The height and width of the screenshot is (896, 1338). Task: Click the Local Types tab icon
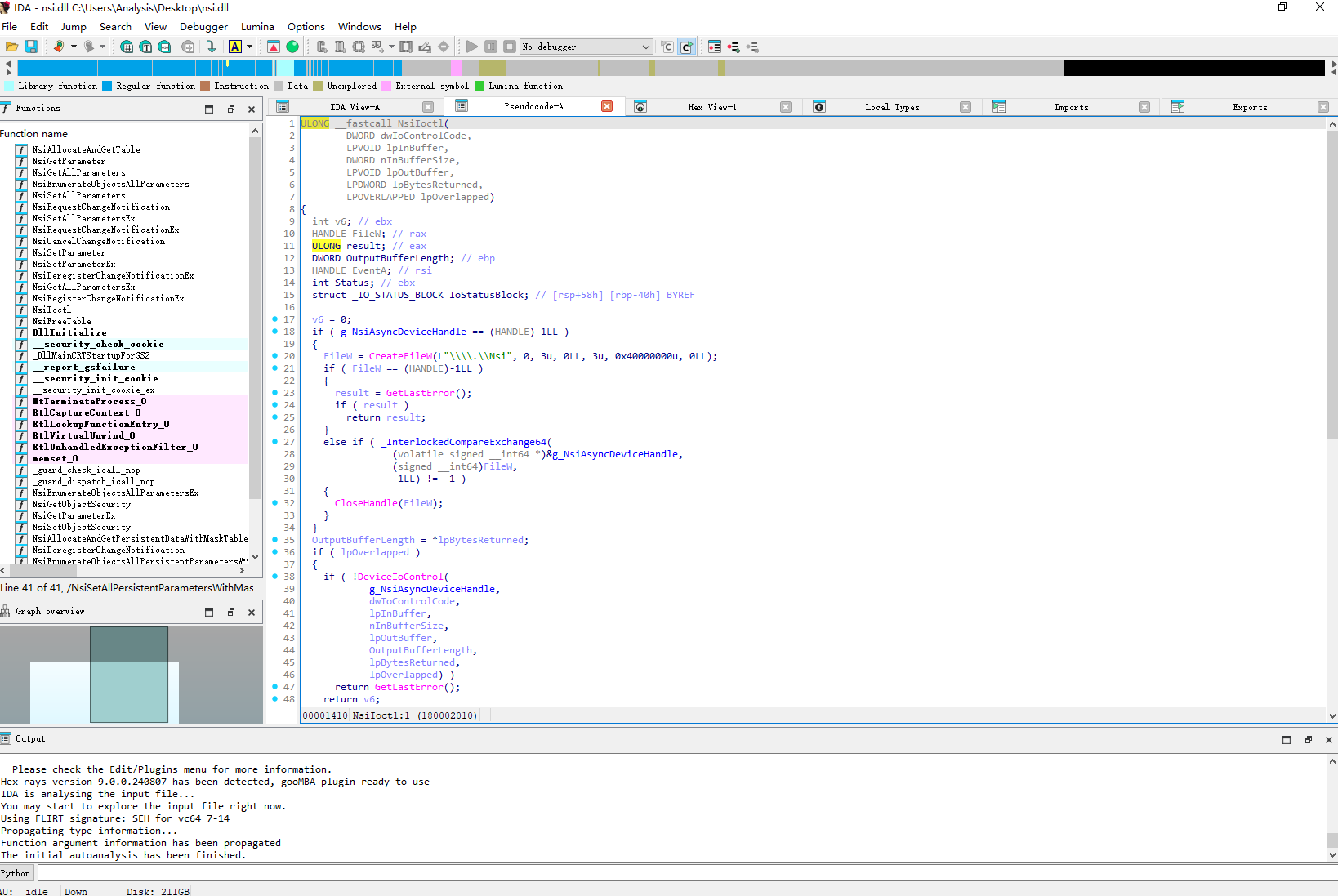point(819,107)
